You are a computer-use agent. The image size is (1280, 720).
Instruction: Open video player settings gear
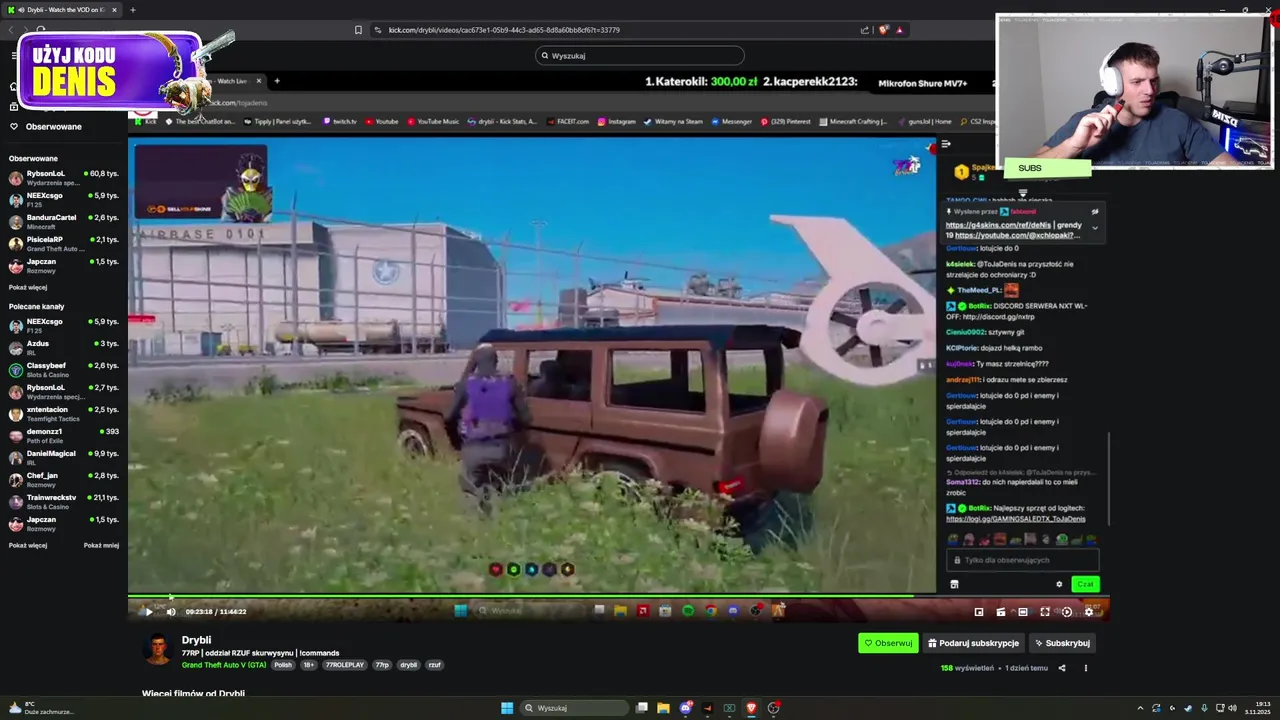coord(1089,612)
